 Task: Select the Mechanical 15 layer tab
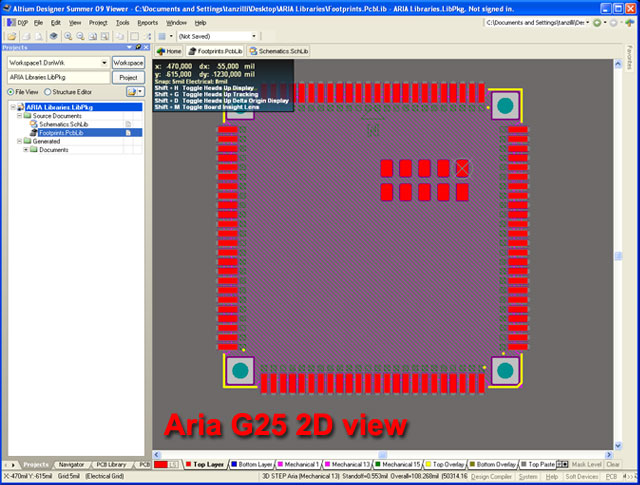[398, 464]
